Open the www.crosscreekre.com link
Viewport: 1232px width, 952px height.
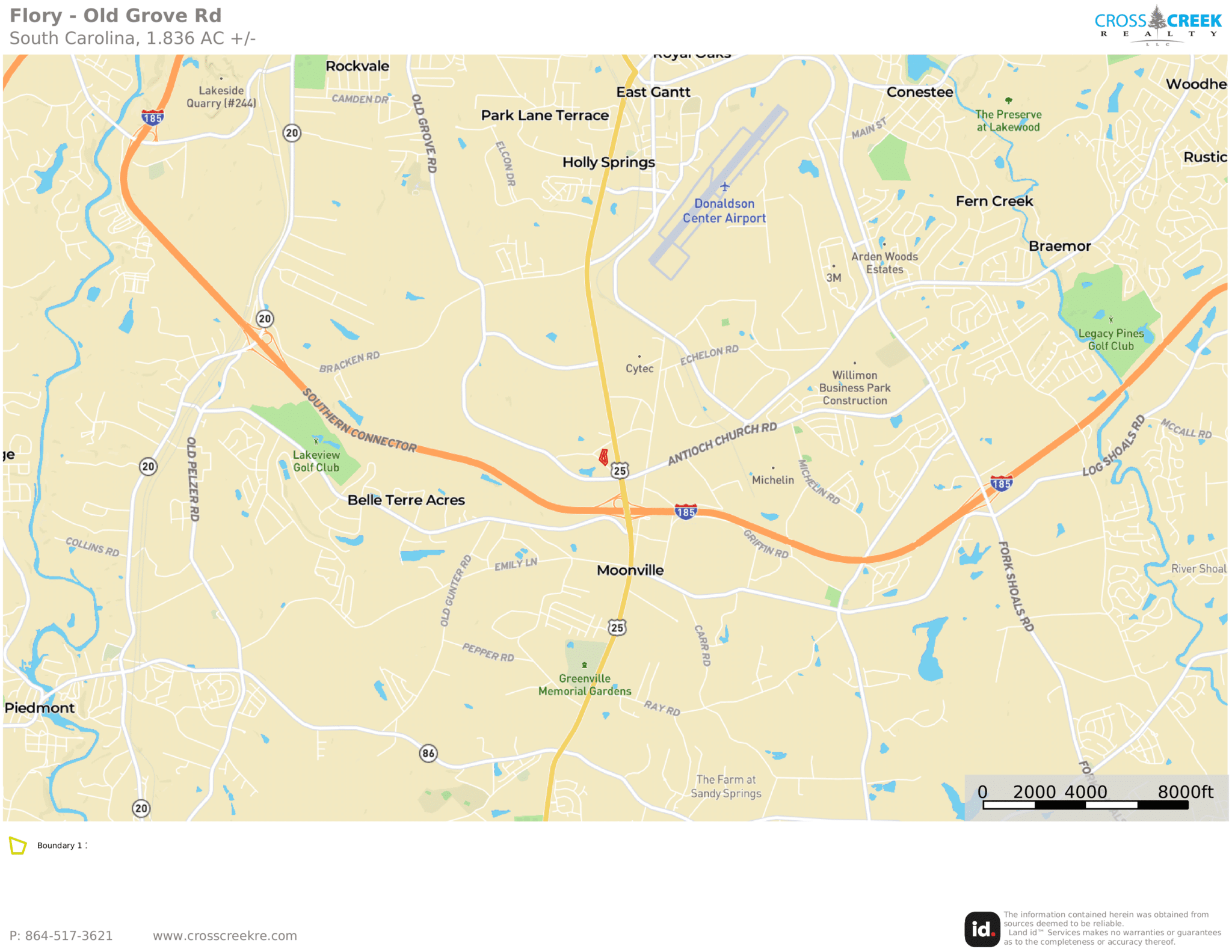225,936
